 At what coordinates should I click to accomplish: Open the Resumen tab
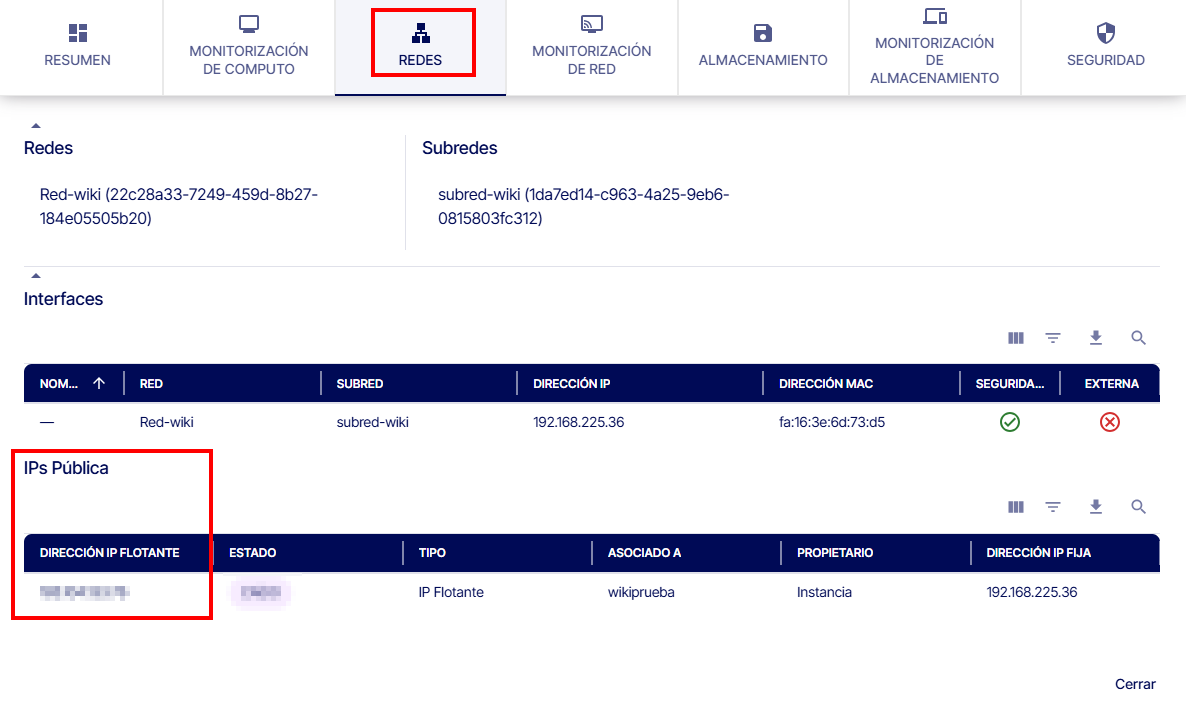(x=78, y=47)
